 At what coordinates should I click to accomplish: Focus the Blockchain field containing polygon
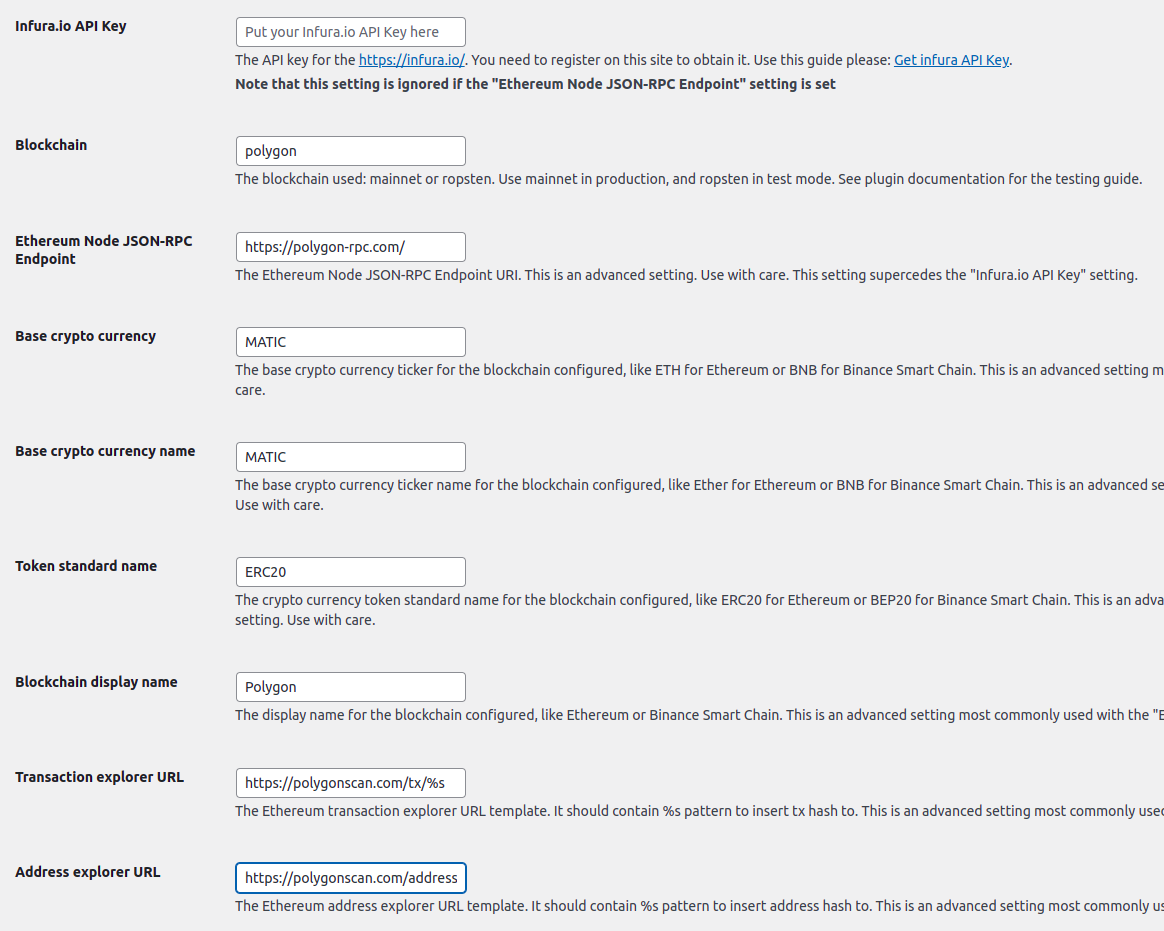pos(350,151)
